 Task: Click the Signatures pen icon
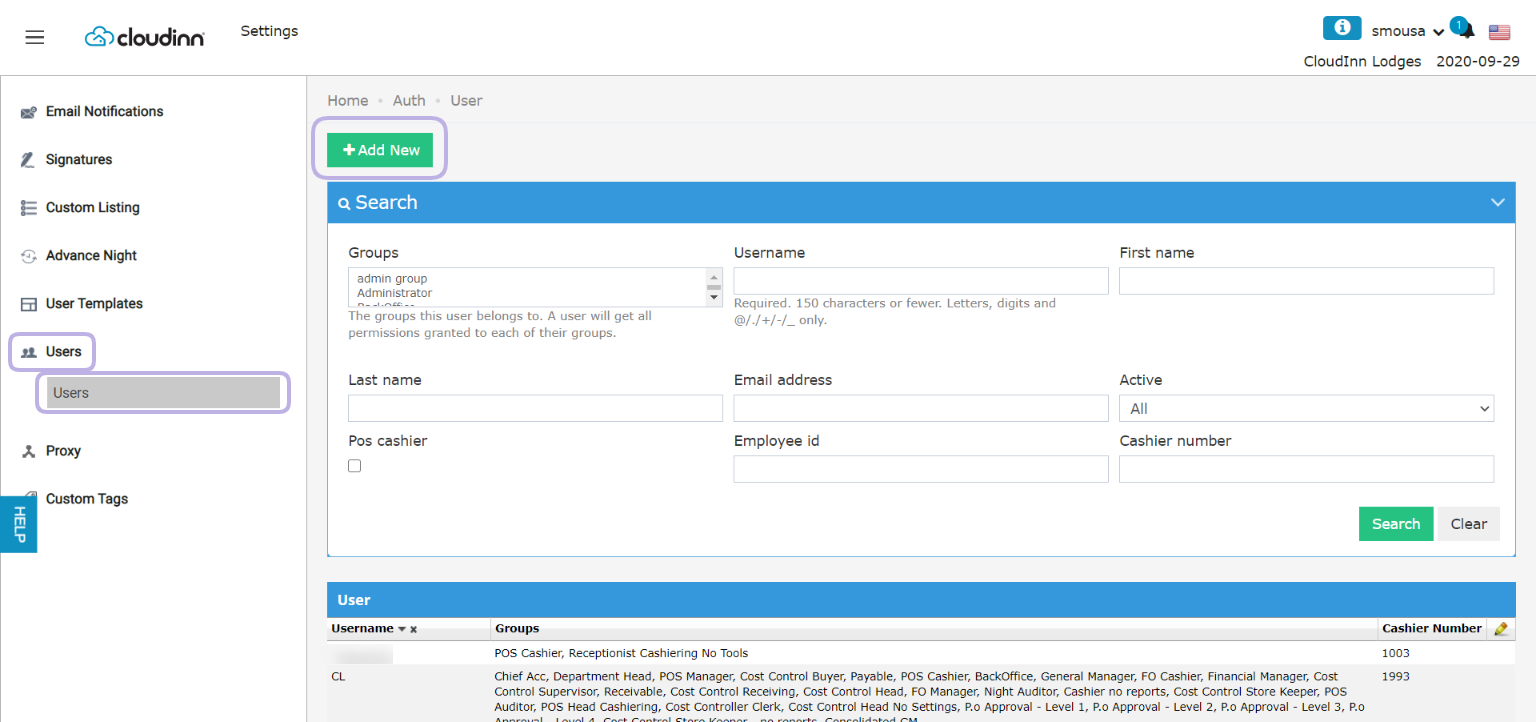tap(29, 160)
